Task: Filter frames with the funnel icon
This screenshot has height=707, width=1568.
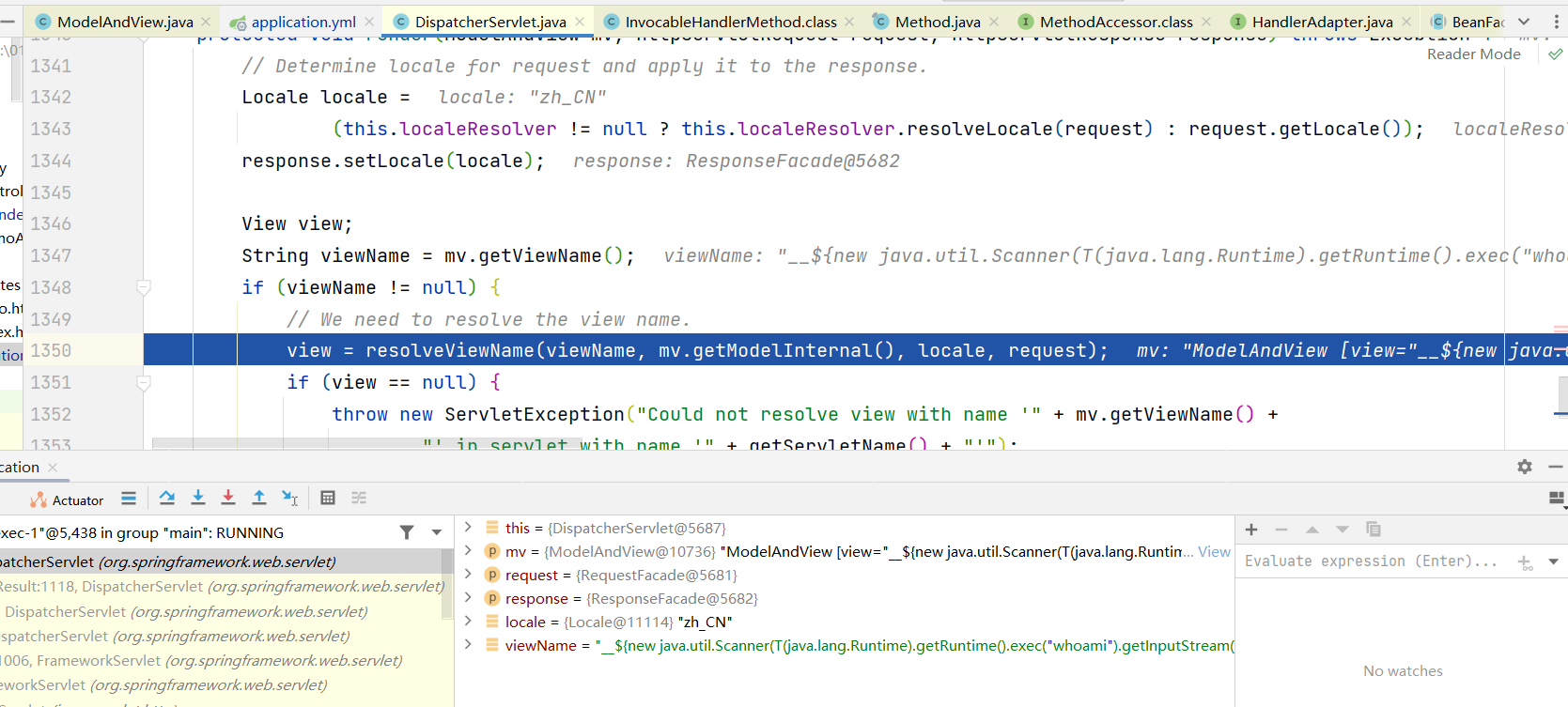Action: point(407,532)
